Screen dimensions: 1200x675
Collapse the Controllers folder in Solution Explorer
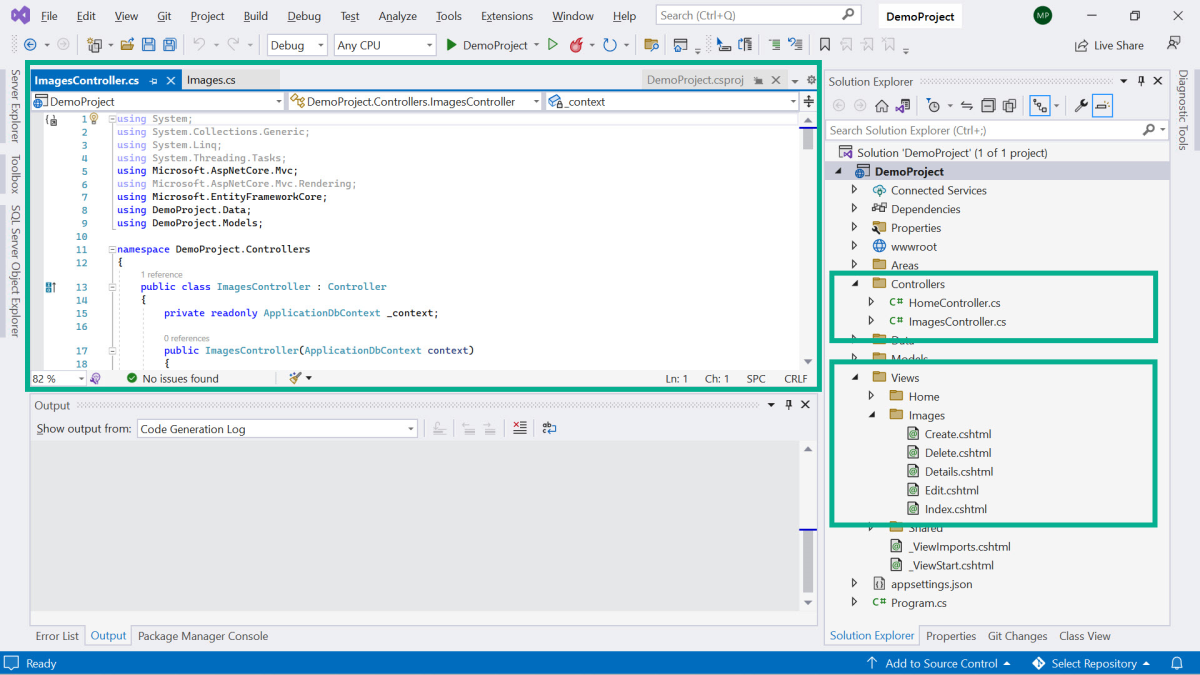[x=854, y=284]
